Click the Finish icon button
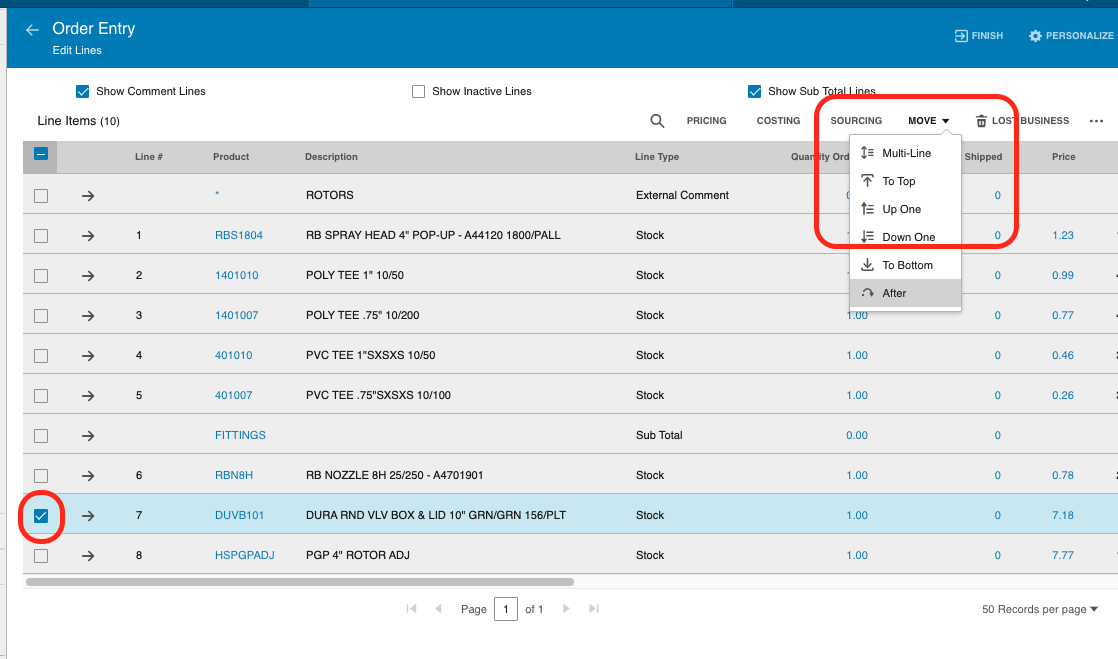Viewport: 1118px width, 659px height. 978,36
